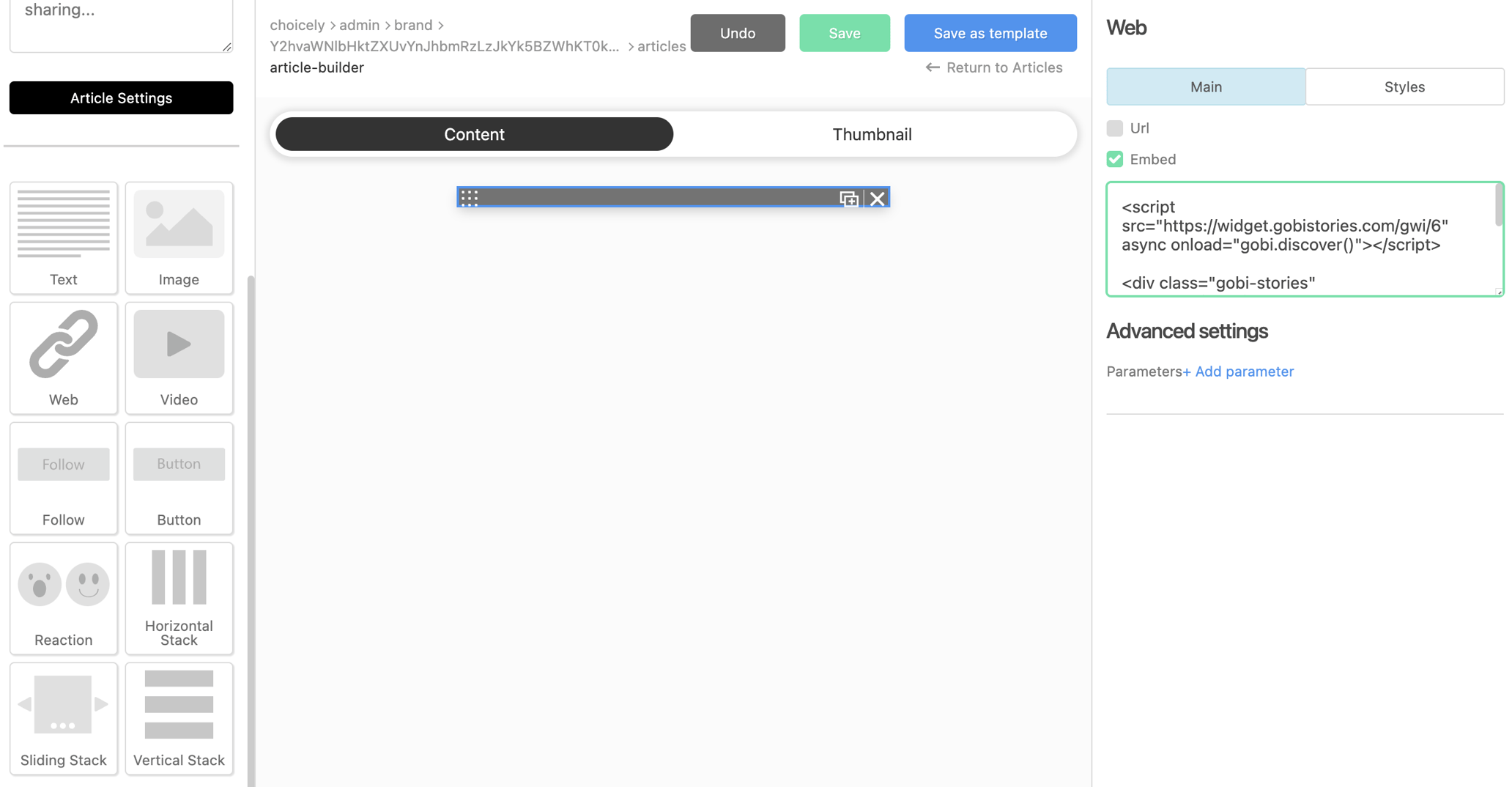Enable the Url option
This screenshot has width=1512, height=787.
click(1115, 128)
